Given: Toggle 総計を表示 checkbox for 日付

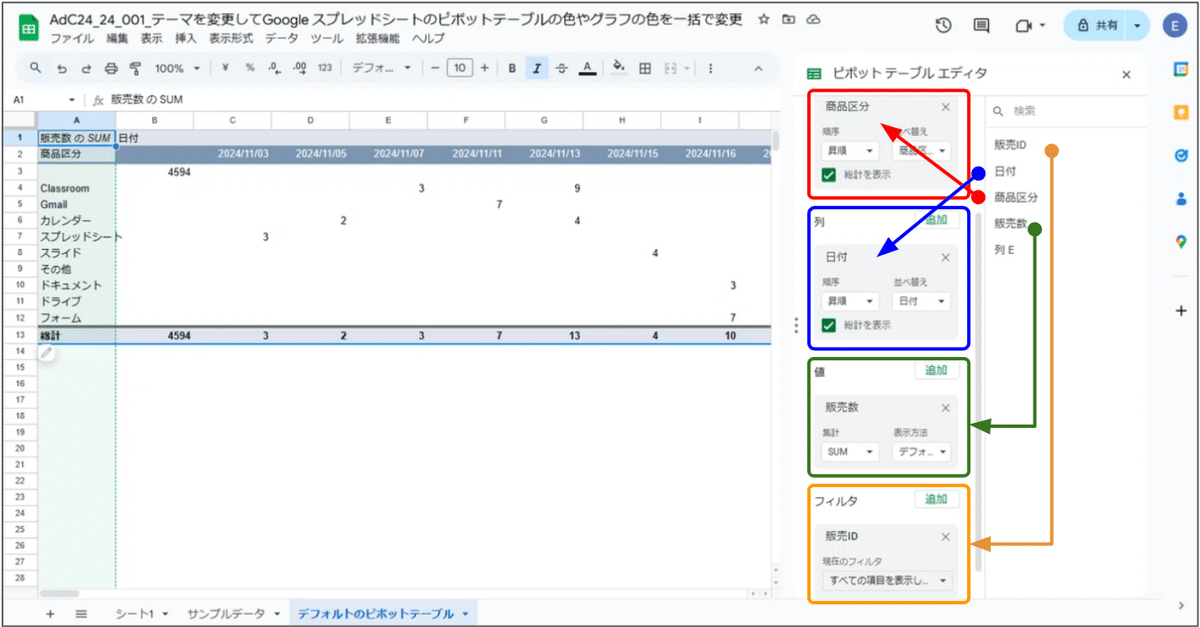Looking at the screenshot, I should [828, 324].
